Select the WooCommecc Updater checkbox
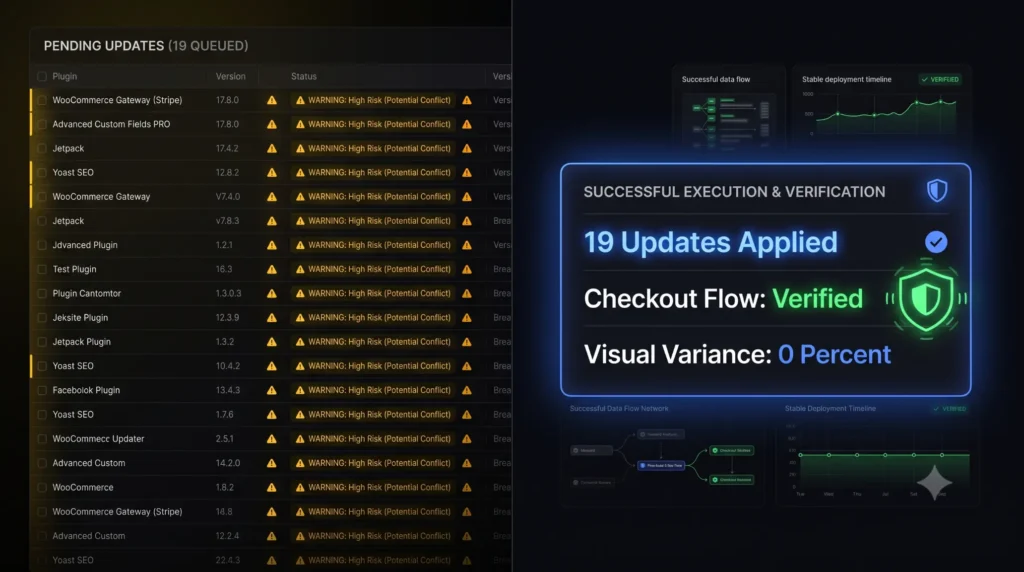The width and height of the screenshot is (1024, 572). click(x=42, y=439)
